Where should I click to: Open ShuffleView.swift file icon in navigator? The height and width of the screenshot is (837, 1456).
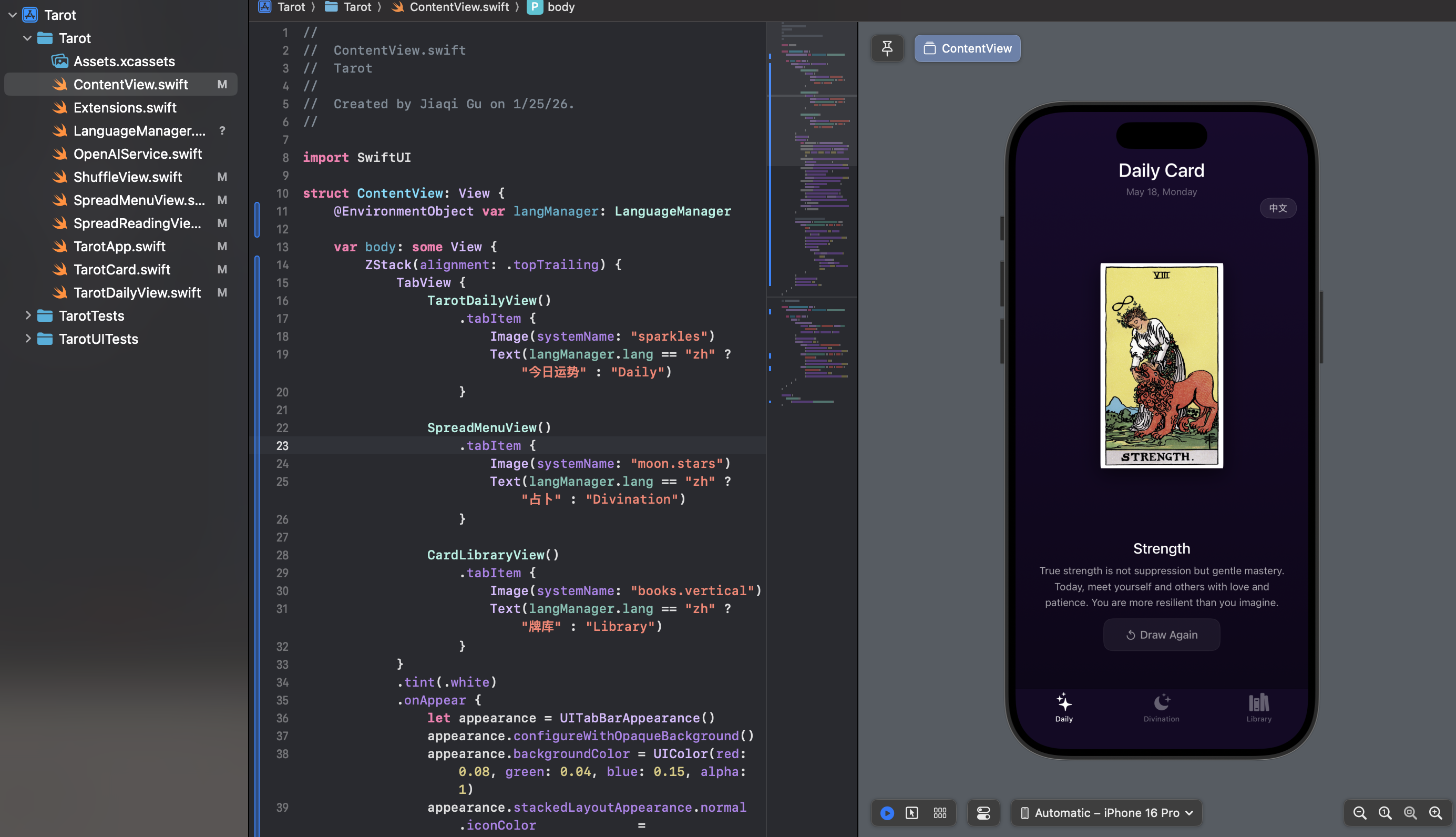tap(60, 177)
